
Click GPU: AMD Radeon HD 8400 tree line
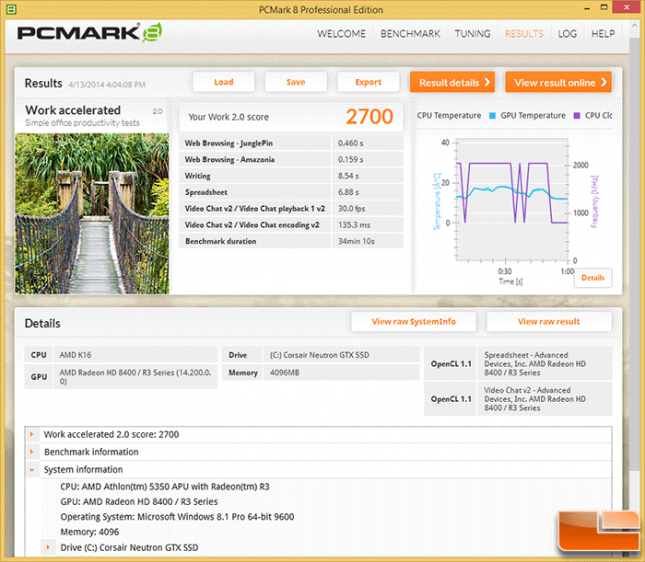click(139, 502)
